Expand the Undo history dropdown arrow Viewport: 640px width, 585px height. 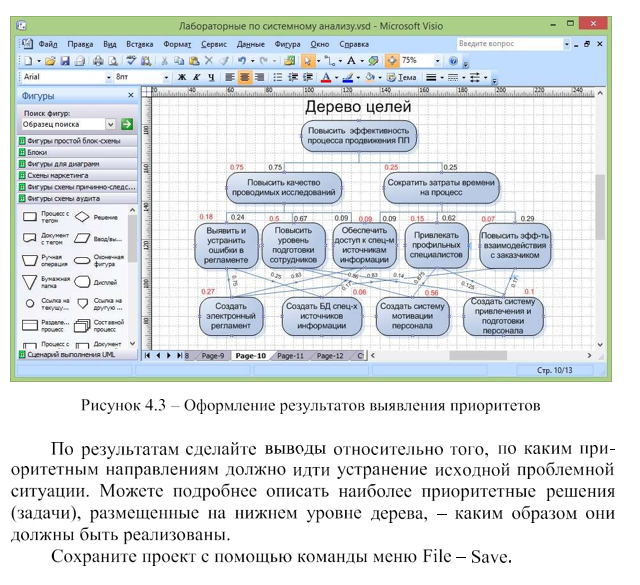253,61
